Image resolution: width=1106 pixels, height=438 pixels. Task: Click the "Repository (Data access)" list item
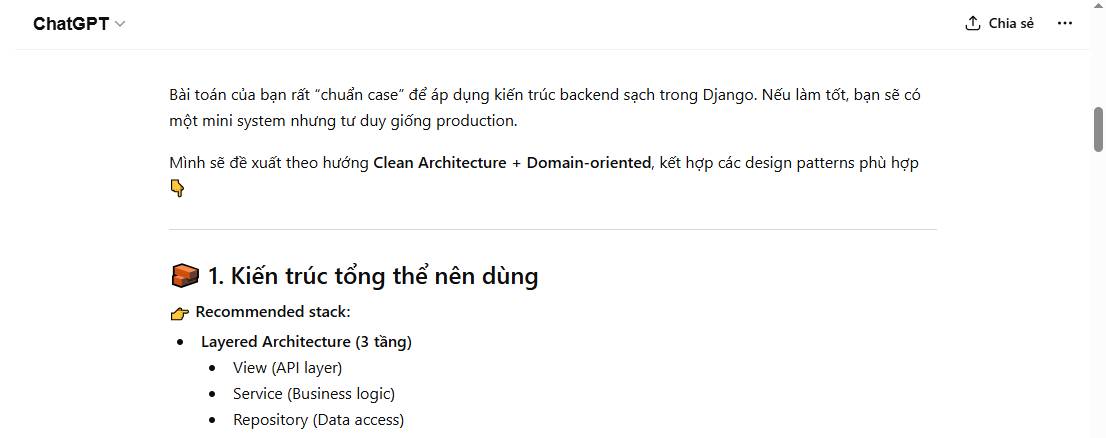click(x=318, y=420)
